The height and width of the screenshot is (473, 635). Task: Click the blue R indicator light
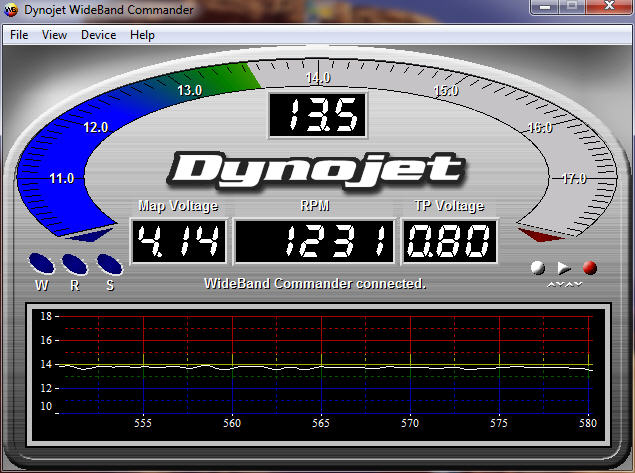click(75, 264)
